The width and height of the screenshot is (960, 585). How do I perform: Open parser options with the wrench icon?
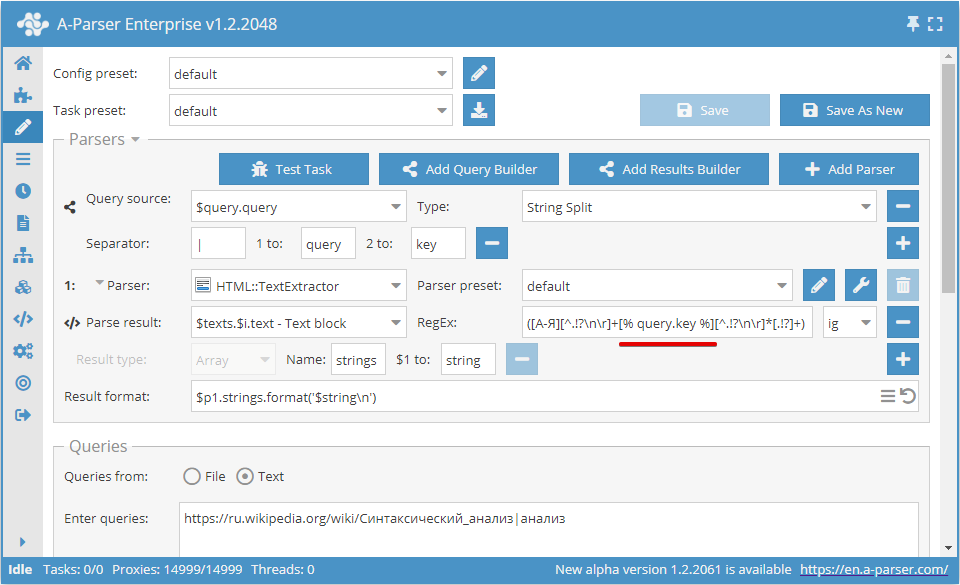(860, 285)
